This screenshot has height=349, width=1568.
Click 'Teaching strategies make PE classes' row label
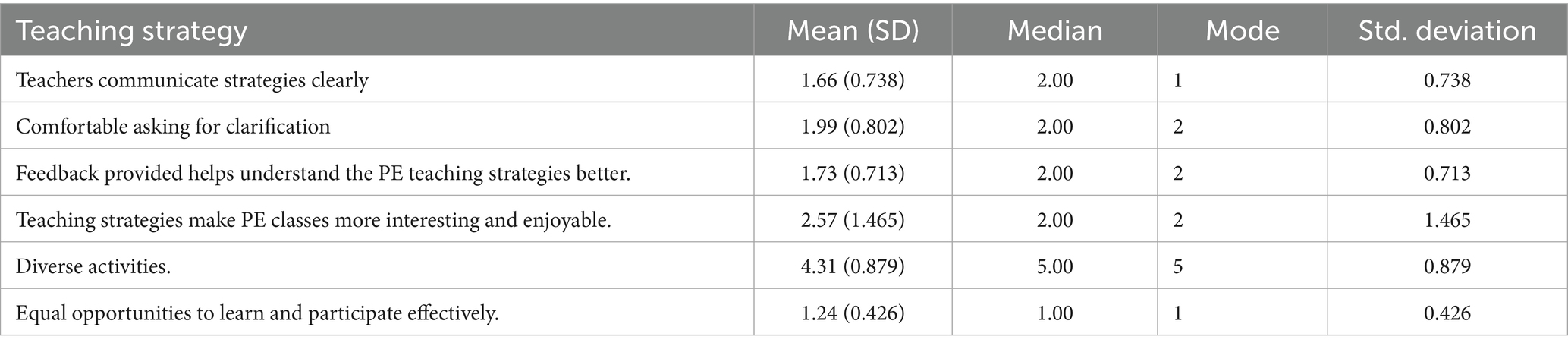click(313, 220)
